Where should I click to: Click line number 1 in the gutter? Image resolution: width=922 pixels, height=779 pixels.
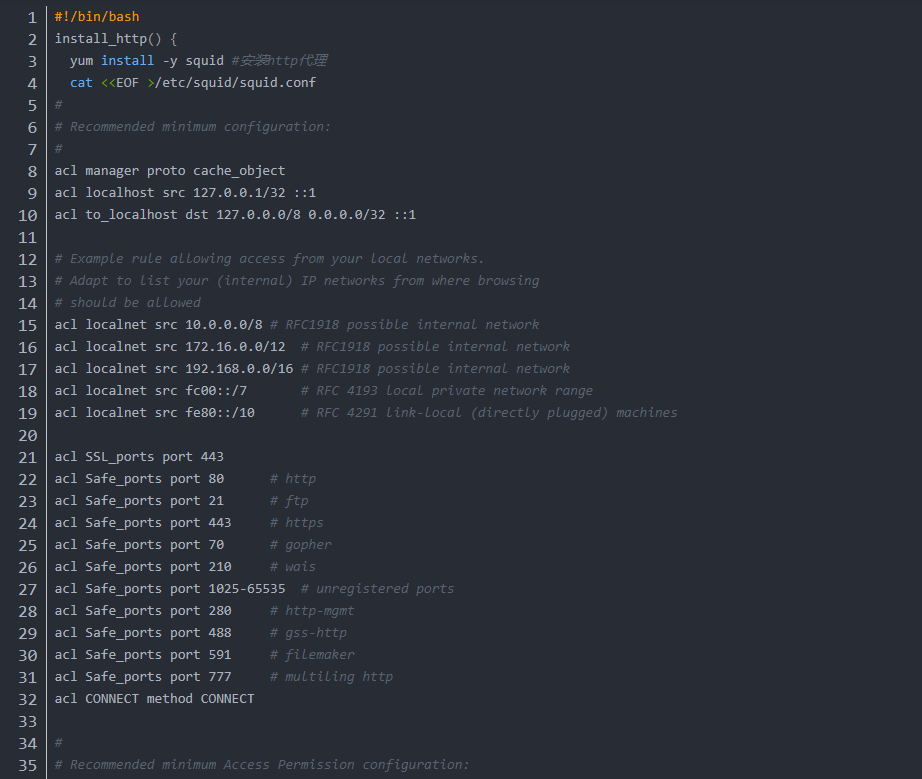tap(32, 18)
